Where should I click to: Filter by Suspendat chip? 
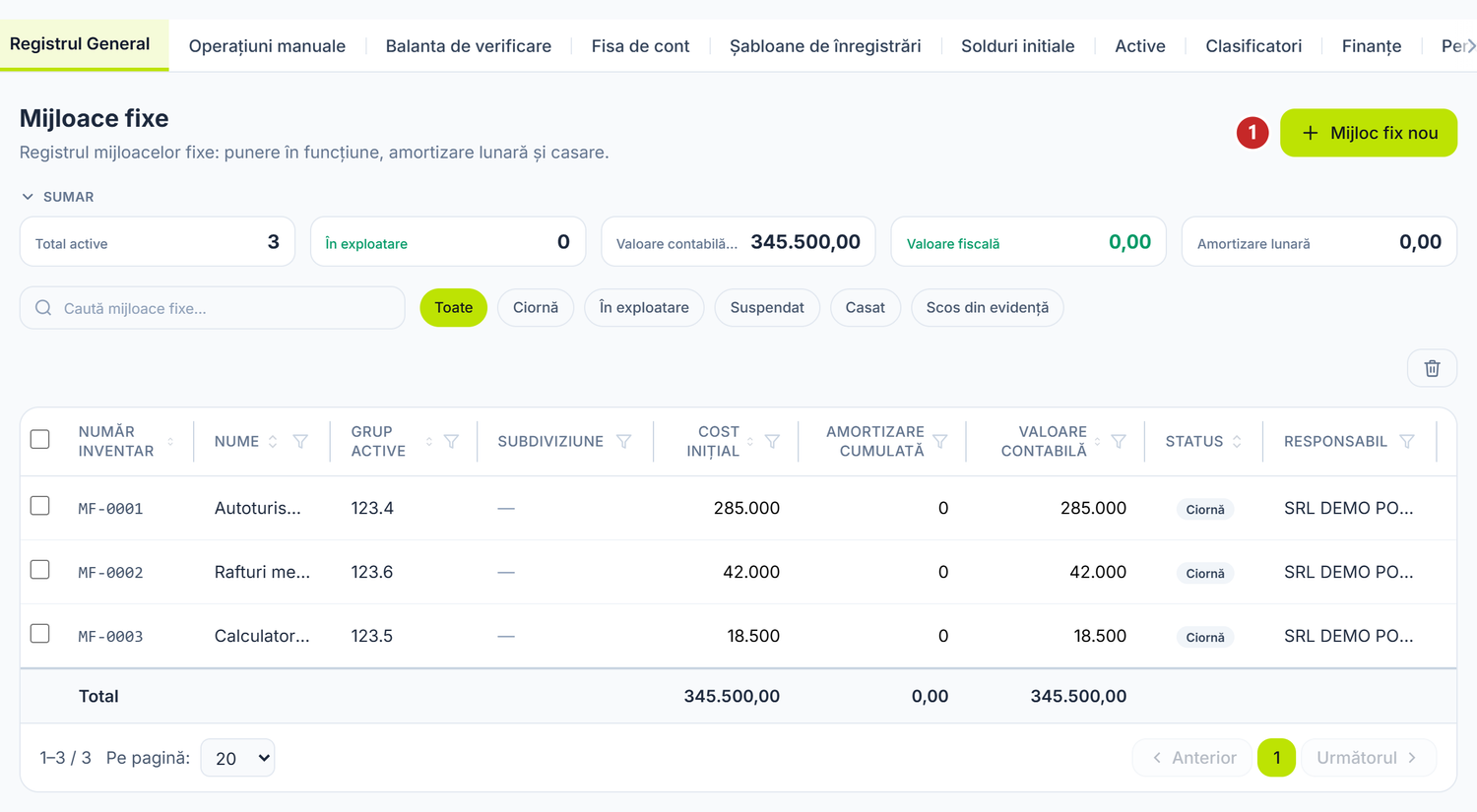pyautogui.click(x=767, y=308)
